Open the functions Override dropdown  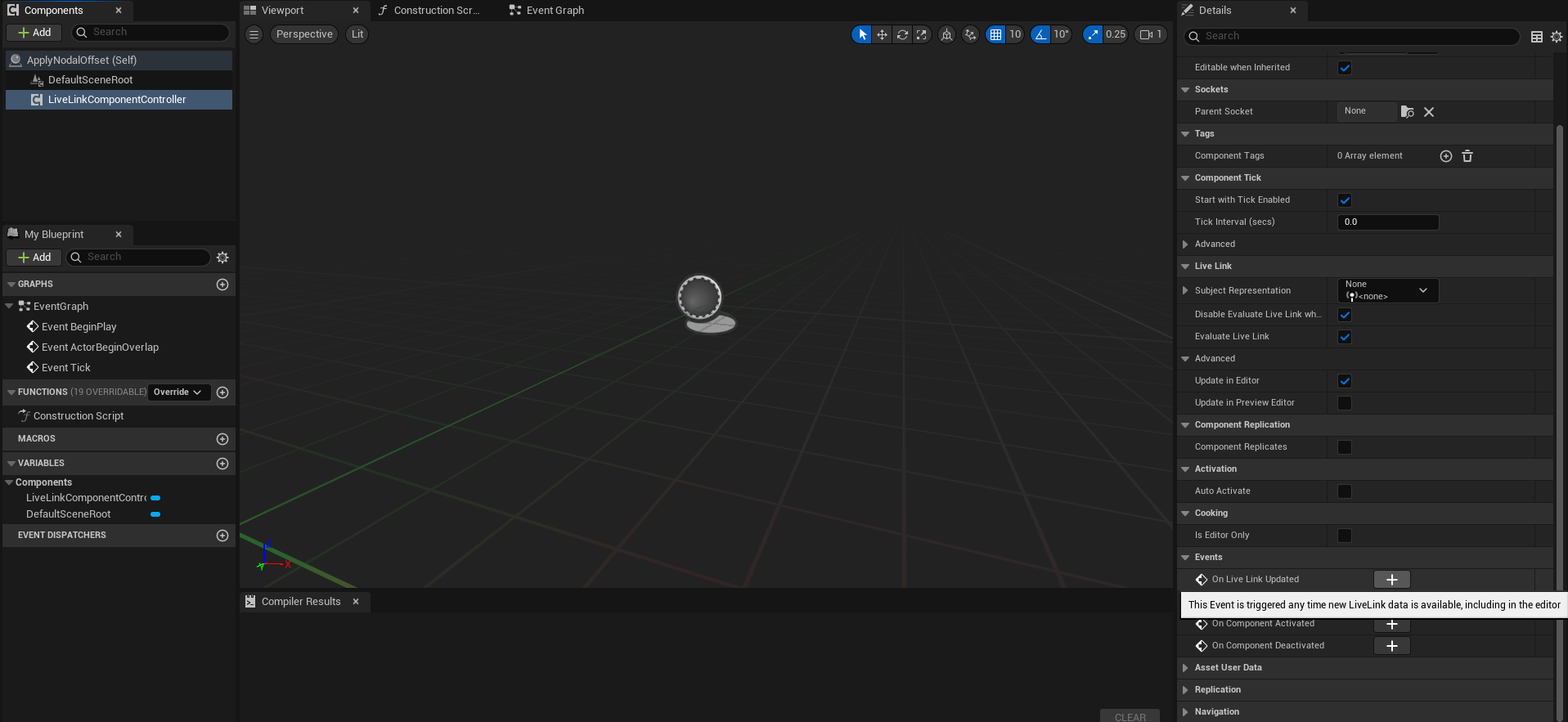[x=177, y=392]
